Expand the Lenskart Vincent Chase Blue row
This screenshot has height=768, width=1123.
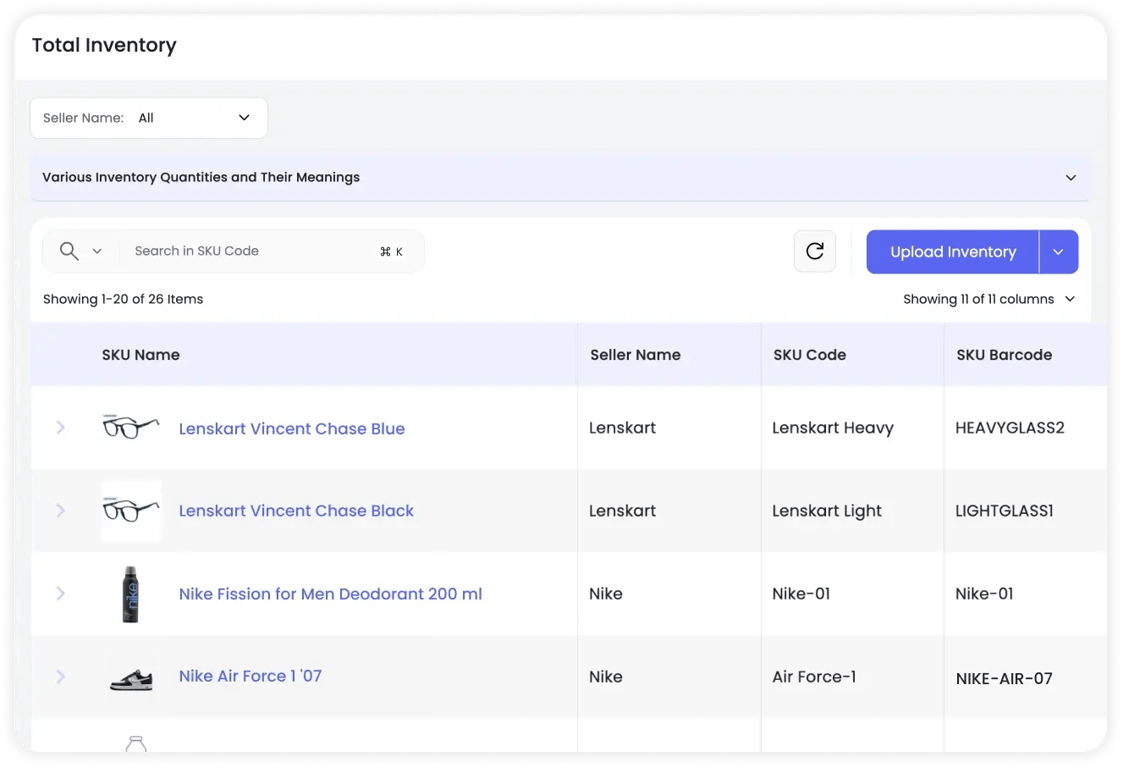[60, 428]
